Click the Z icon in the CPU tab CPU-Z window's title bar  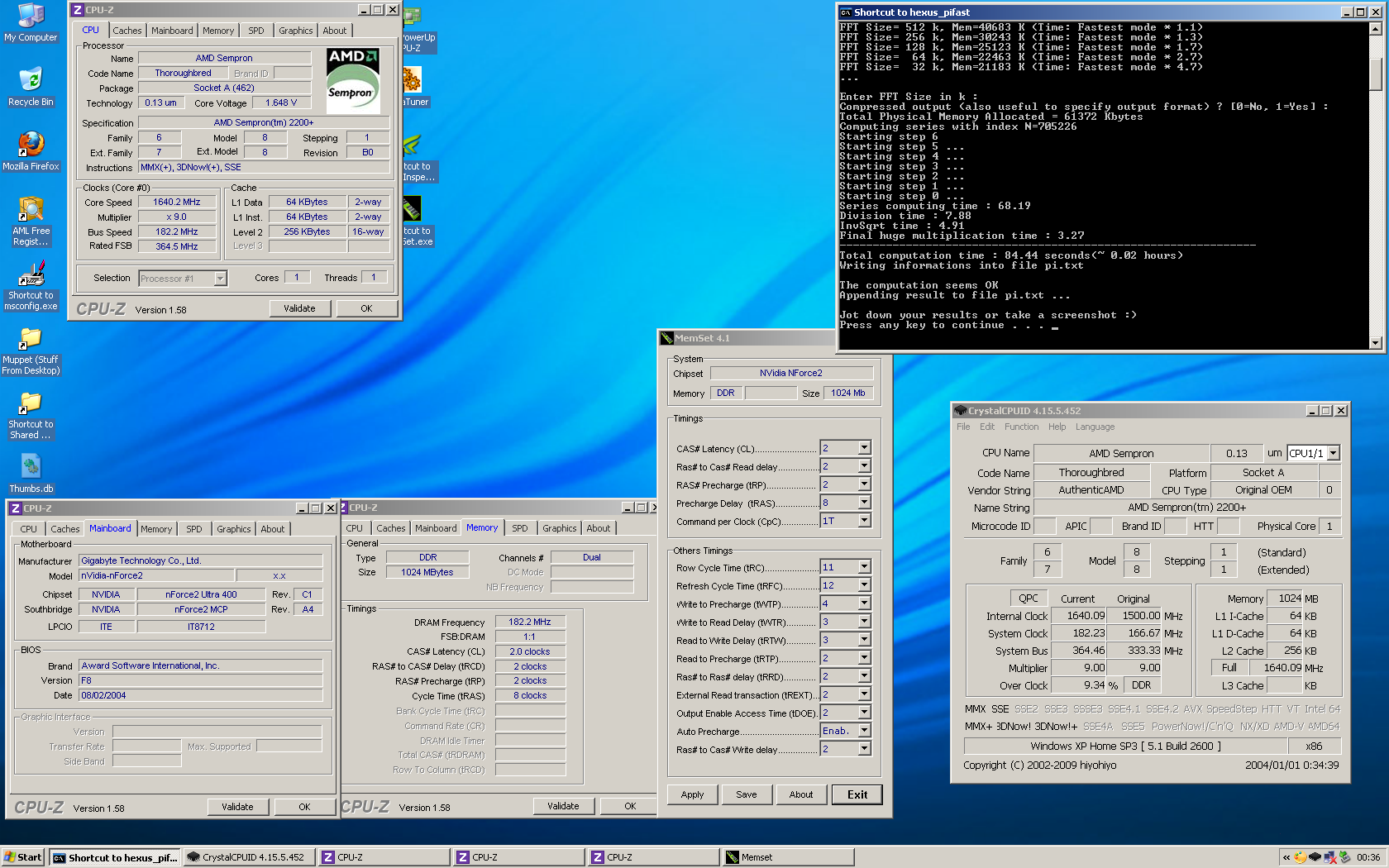point(78,10)
